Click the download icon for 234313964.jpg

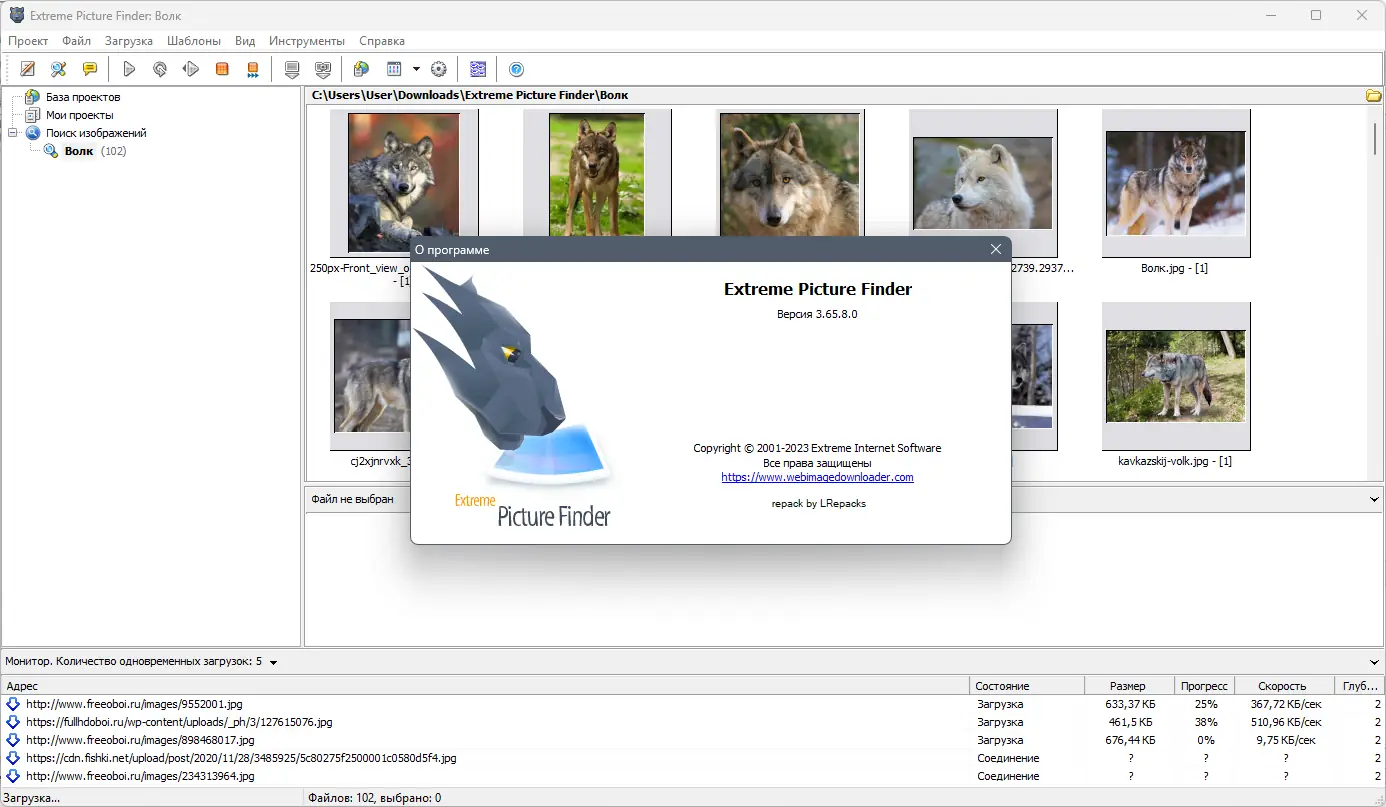(13, 776)
